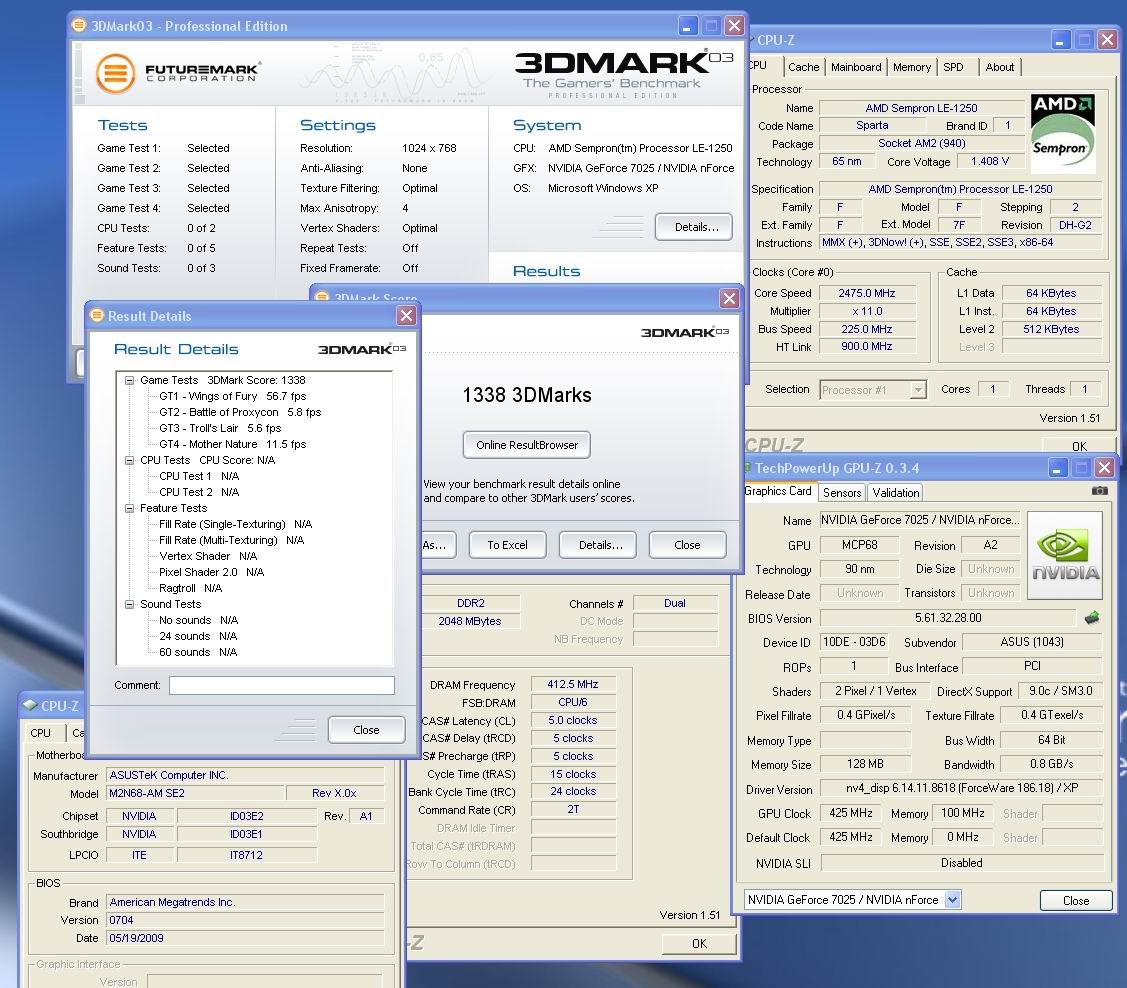1127x988 pixels.
Task: Collapse the CPU Tests tree node
Action: 129,460
